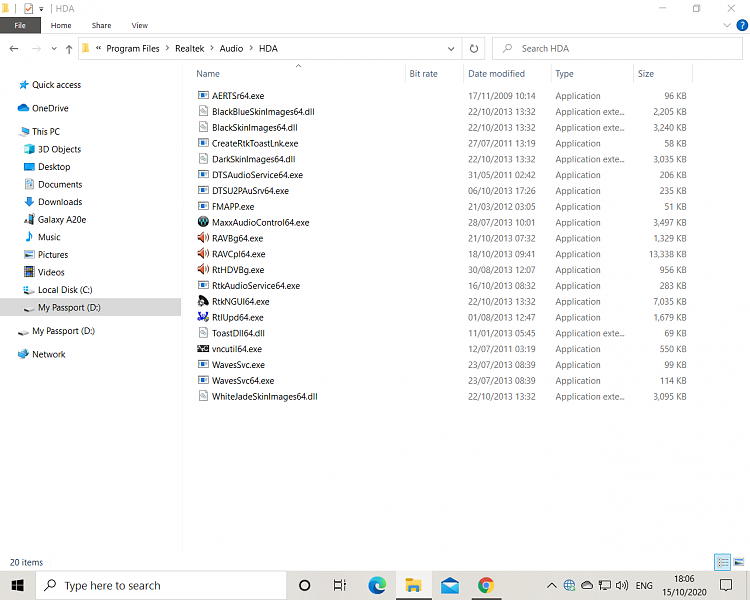Open Microsoft Edge from taskbar
750x600 pixels.
pyautogui.click(x=377, y=585)
